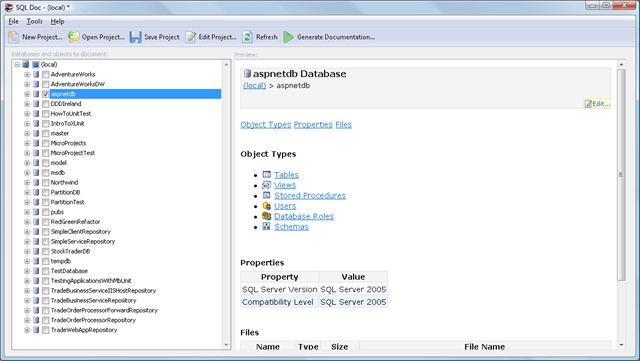The image size is (640, 361).
Task: Select TradeBusinessServiceIISHostRepository tree item
Action: pyautogui.click(x=103, y=290)
